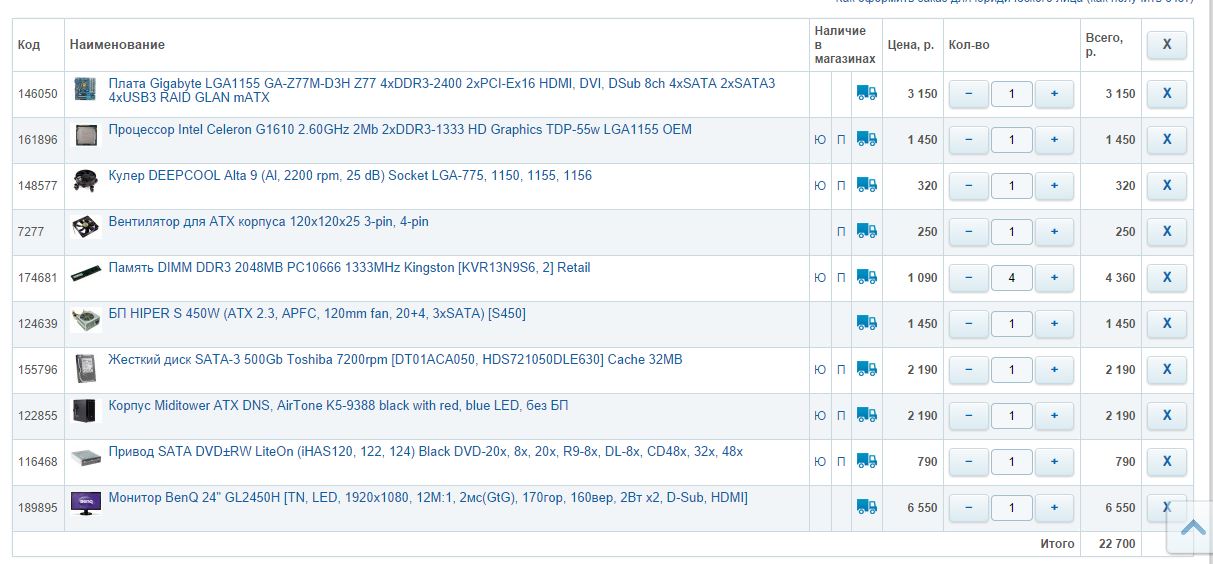1213x564 pixels.
Task: Increase quantity of Gigabyte motherboard
Action: point(1054,94)
